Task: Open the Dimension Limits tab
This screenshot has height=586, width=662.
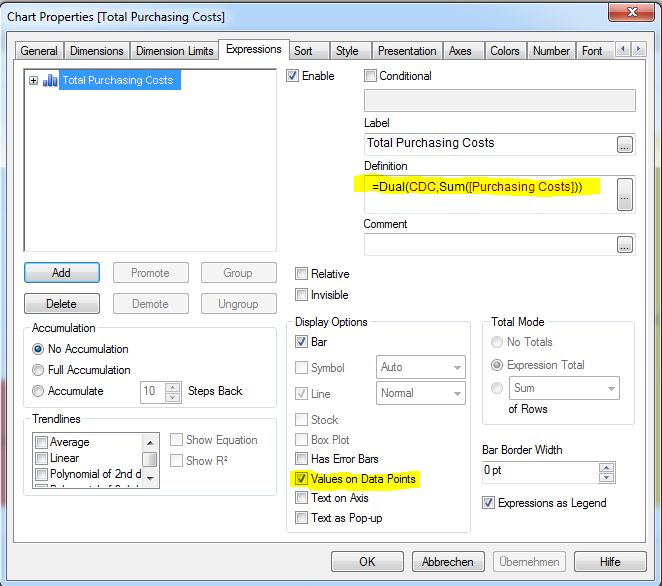Action: [x=174, y=51]
